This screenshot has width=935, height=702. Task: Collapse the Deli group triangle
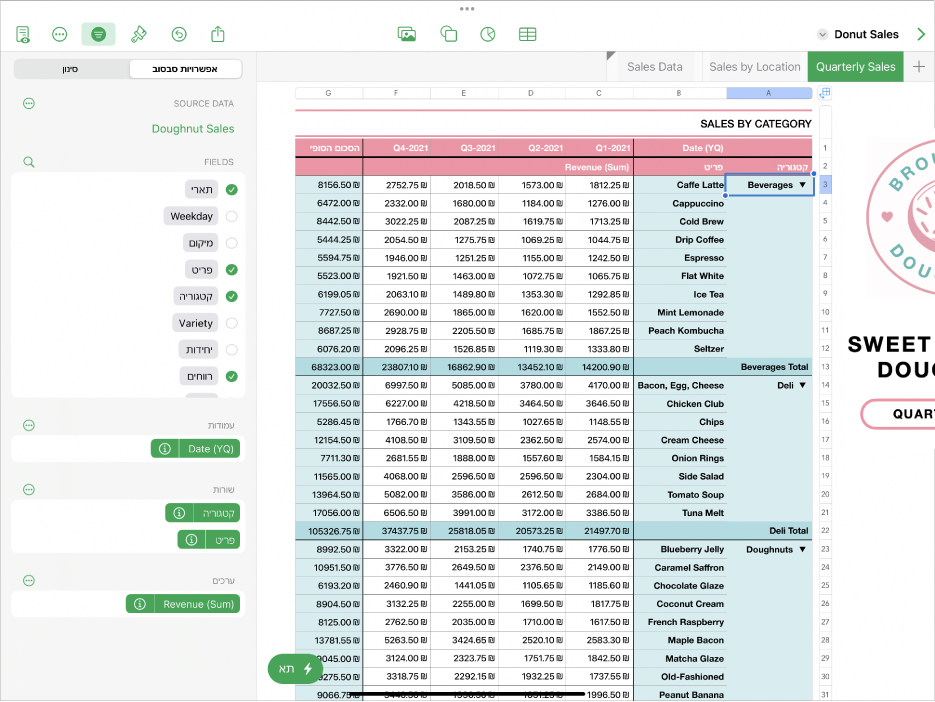(x=802, y=385)
